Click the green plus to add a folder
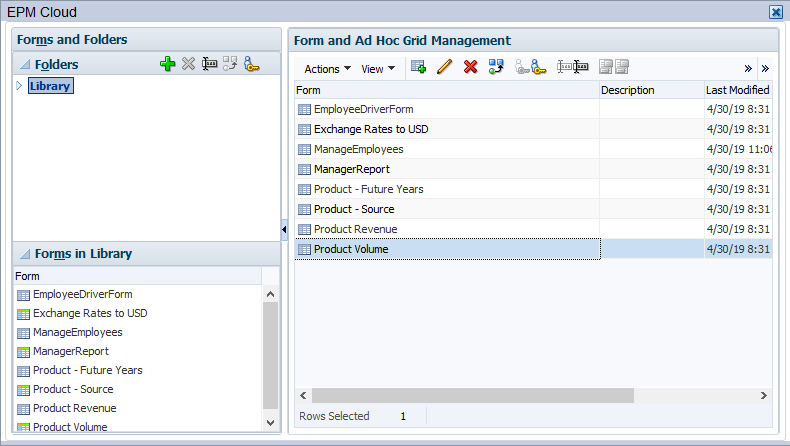The width and height of the screenshot is (790, 446). pos(168,64)
